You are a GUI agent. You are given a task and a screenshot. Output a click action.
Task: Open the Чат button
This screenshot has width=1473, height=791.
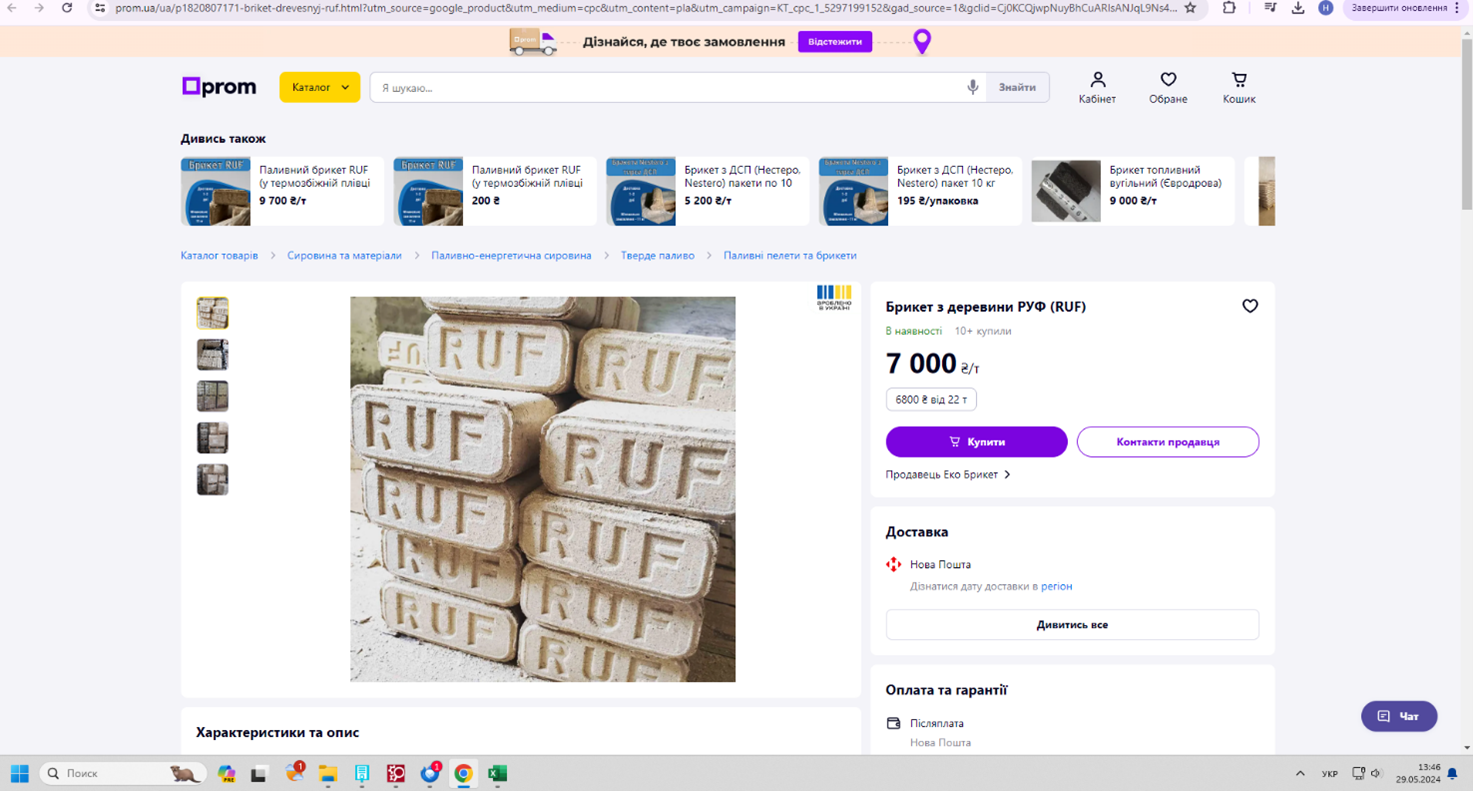click(x=1399, y=716)
